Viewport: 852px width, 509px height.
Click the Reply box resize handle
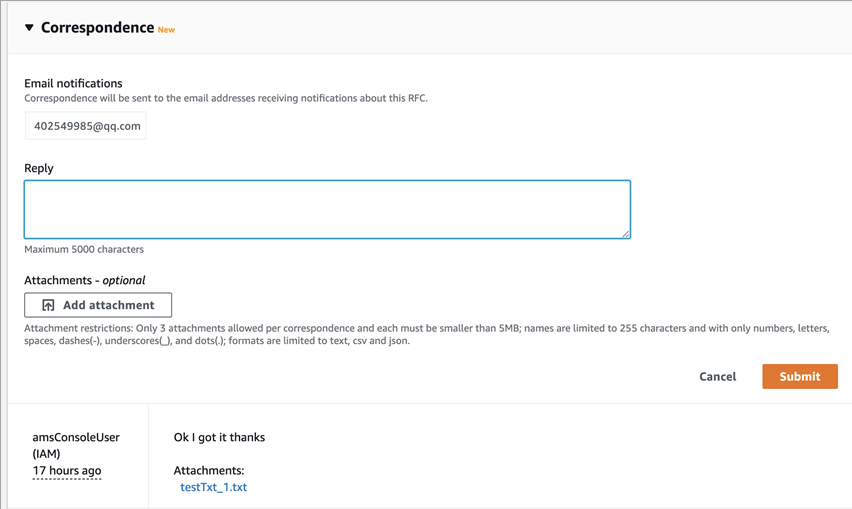(625, 233)
